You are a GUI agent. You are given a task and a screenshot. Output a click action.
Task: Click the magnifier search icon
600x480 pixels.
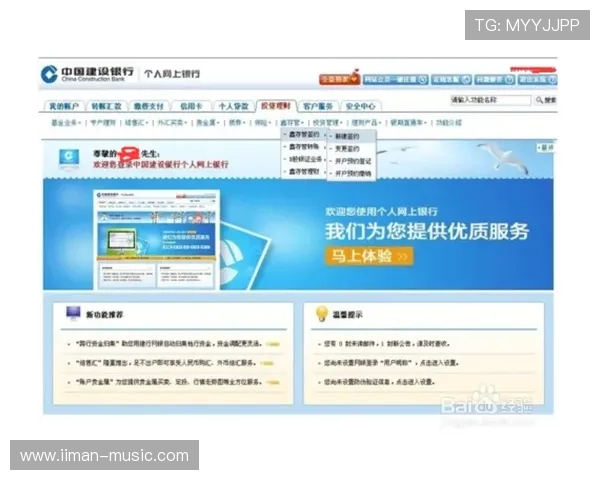(x=539, y=100)
